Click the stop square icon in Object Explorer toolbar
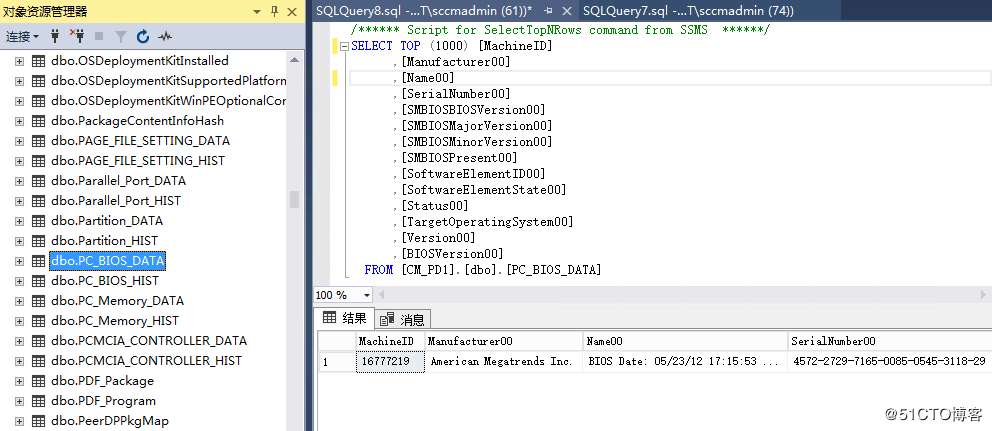The width and height of the screenshot is (992, 431). coord(99,37)
